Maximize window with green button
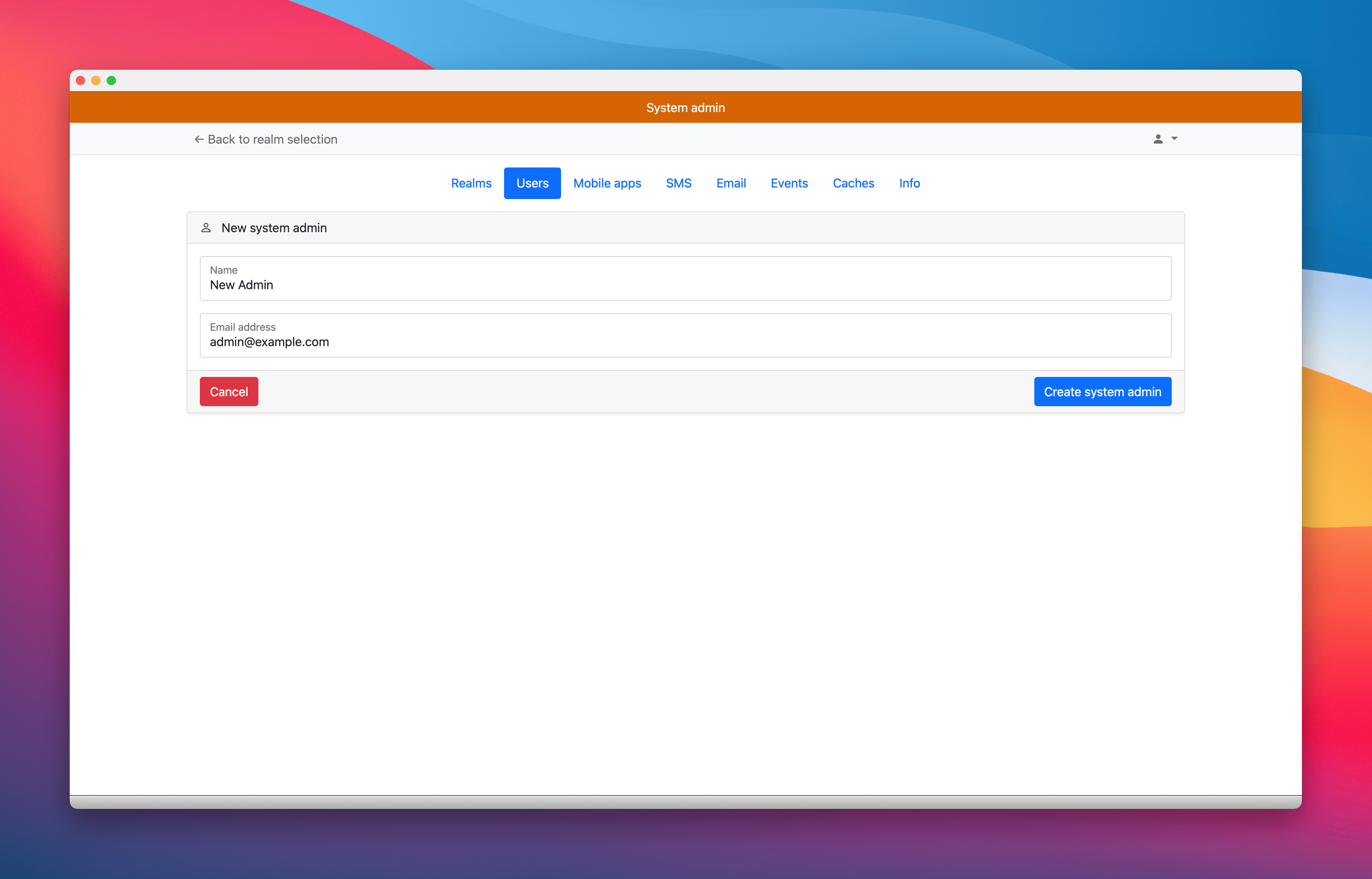 [x=111, y=80]
